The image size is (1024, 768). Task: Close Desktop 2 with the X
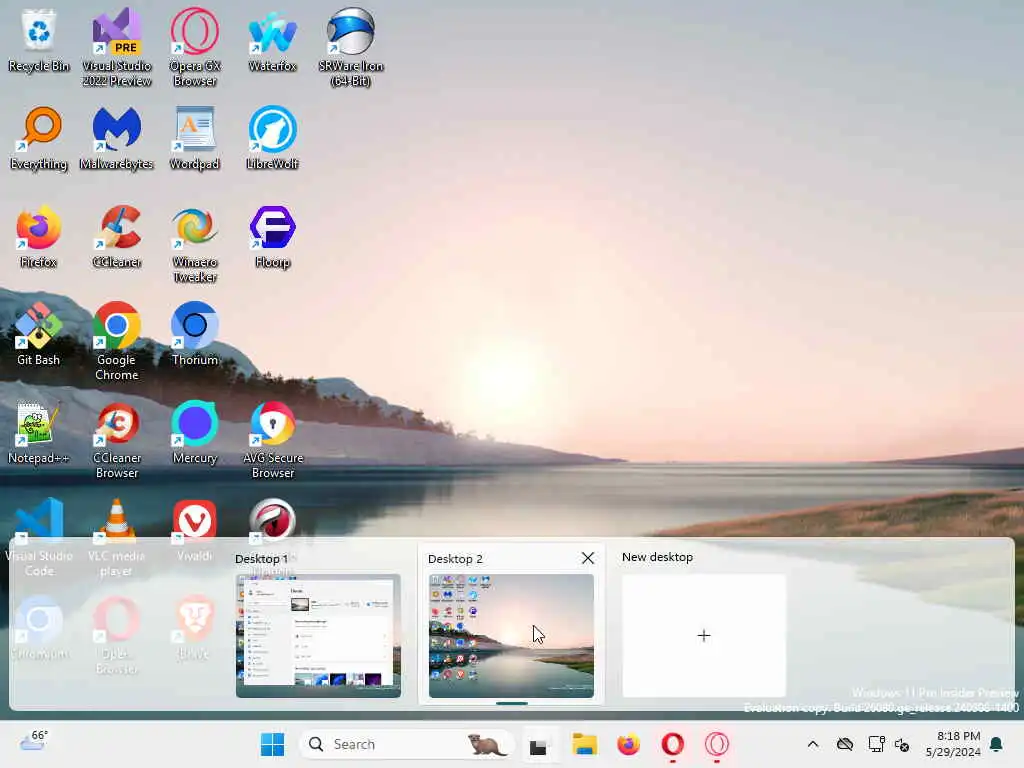click(x=588, y=558)
